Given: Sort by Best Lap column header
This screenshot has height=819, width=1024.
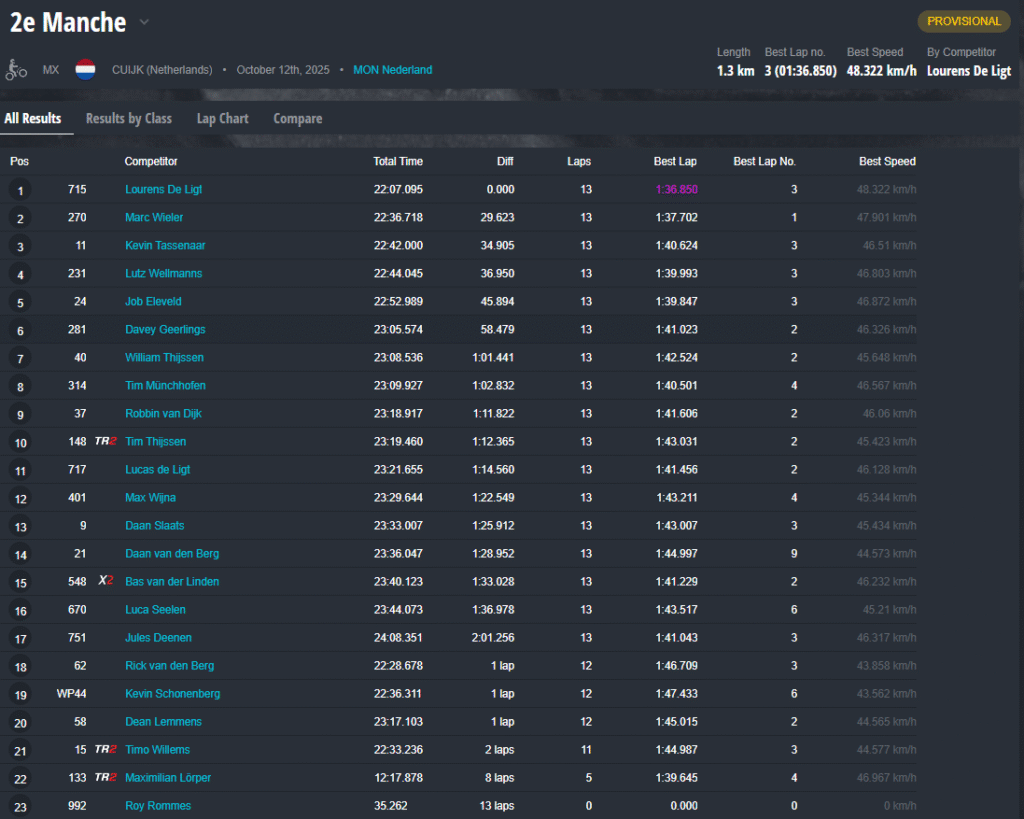Looking at the screenshot, I should pyautogui.click(x=675, y=161).
